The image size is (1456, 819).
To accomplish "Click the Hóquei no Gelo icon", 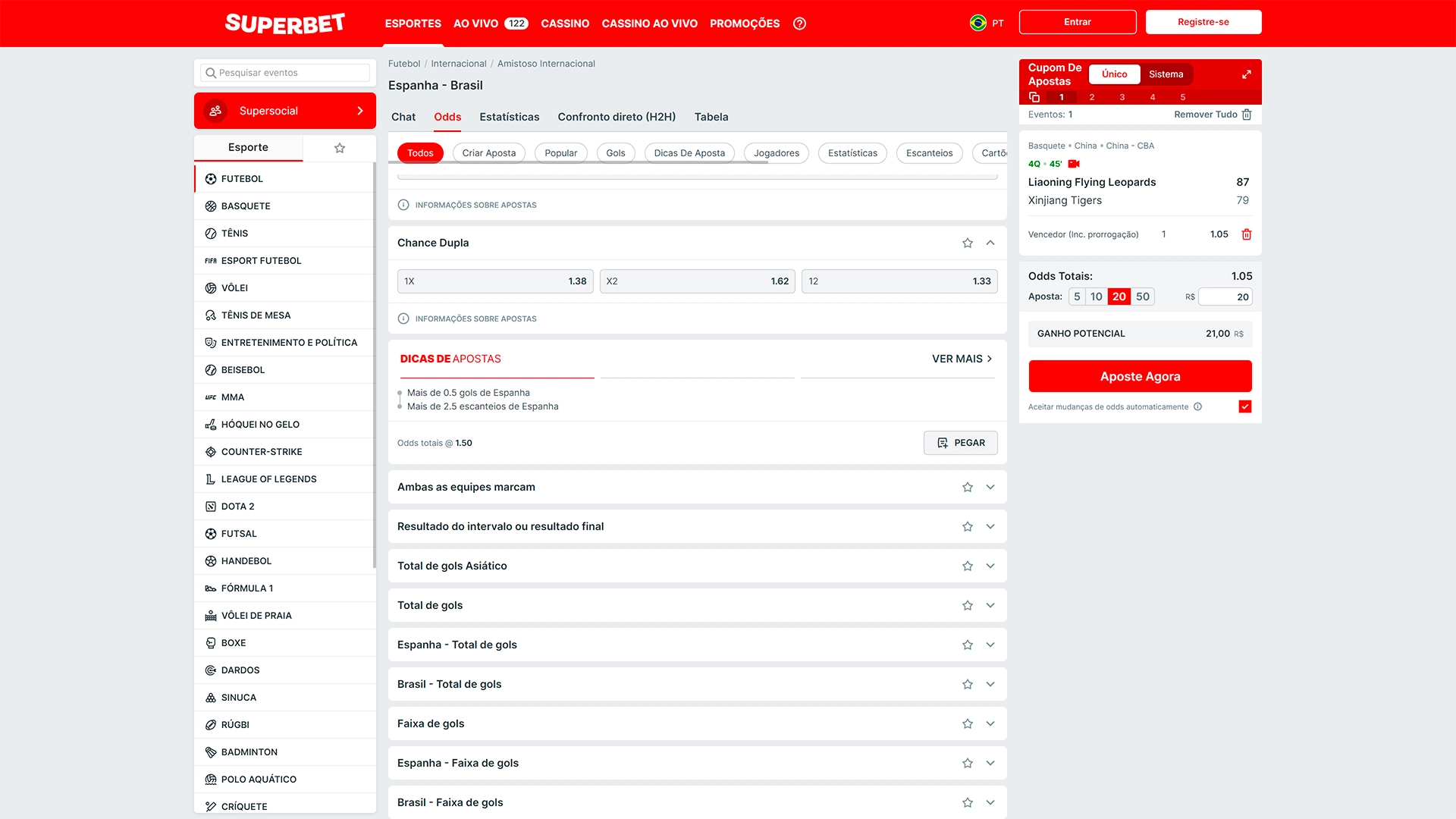I will [211, 425].
